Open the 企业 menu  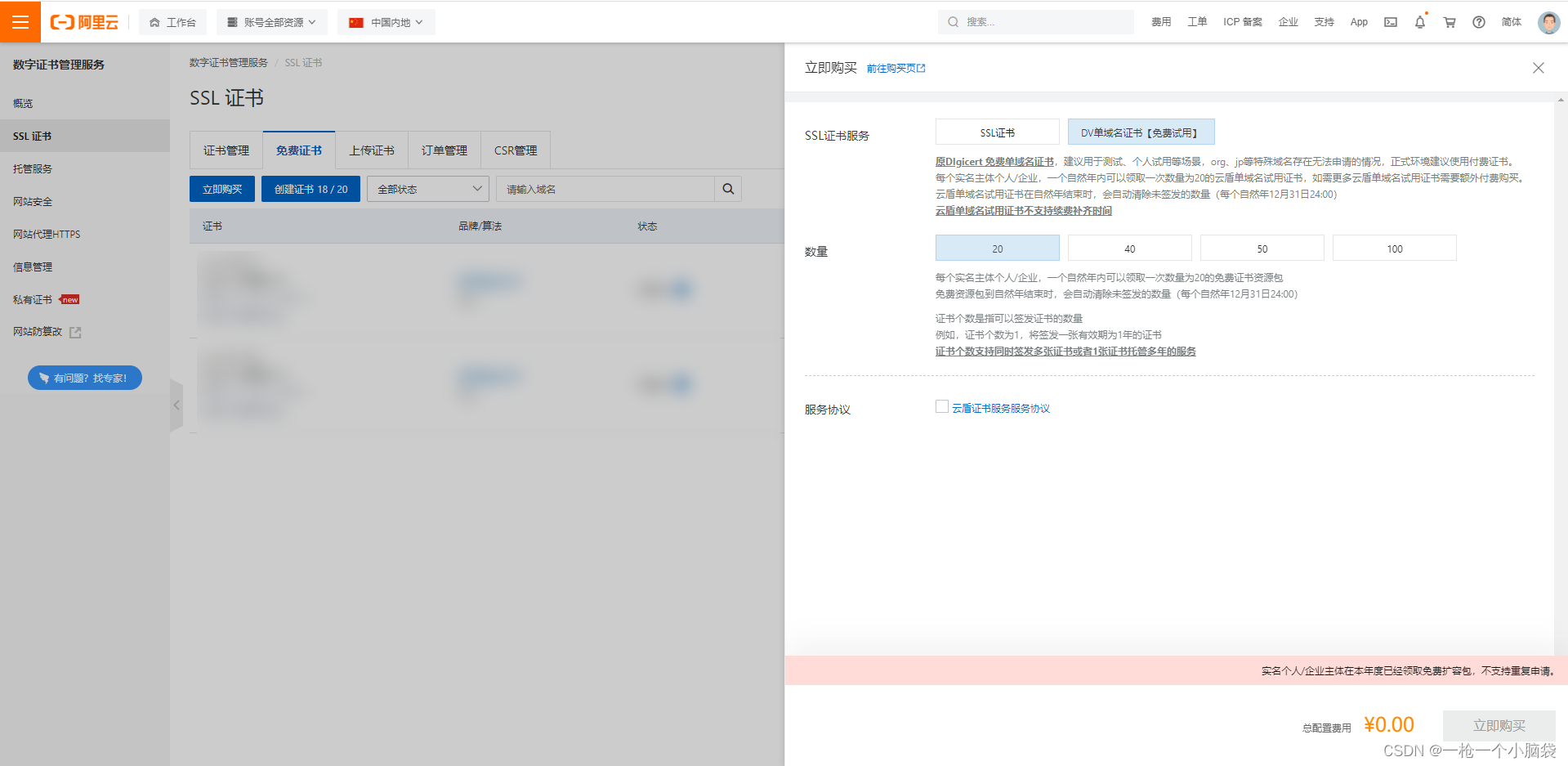[1289, 22]
